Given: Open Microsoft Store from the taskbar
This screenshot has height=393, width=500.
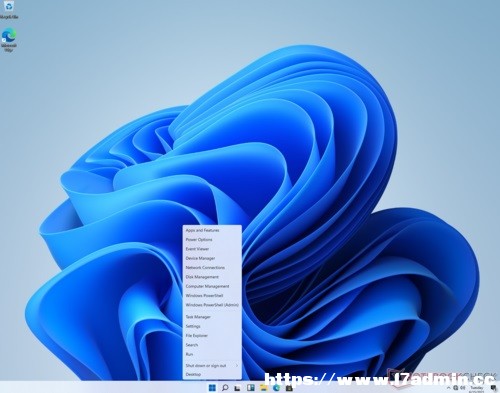Looking at the screenshot, I should 289,388.
